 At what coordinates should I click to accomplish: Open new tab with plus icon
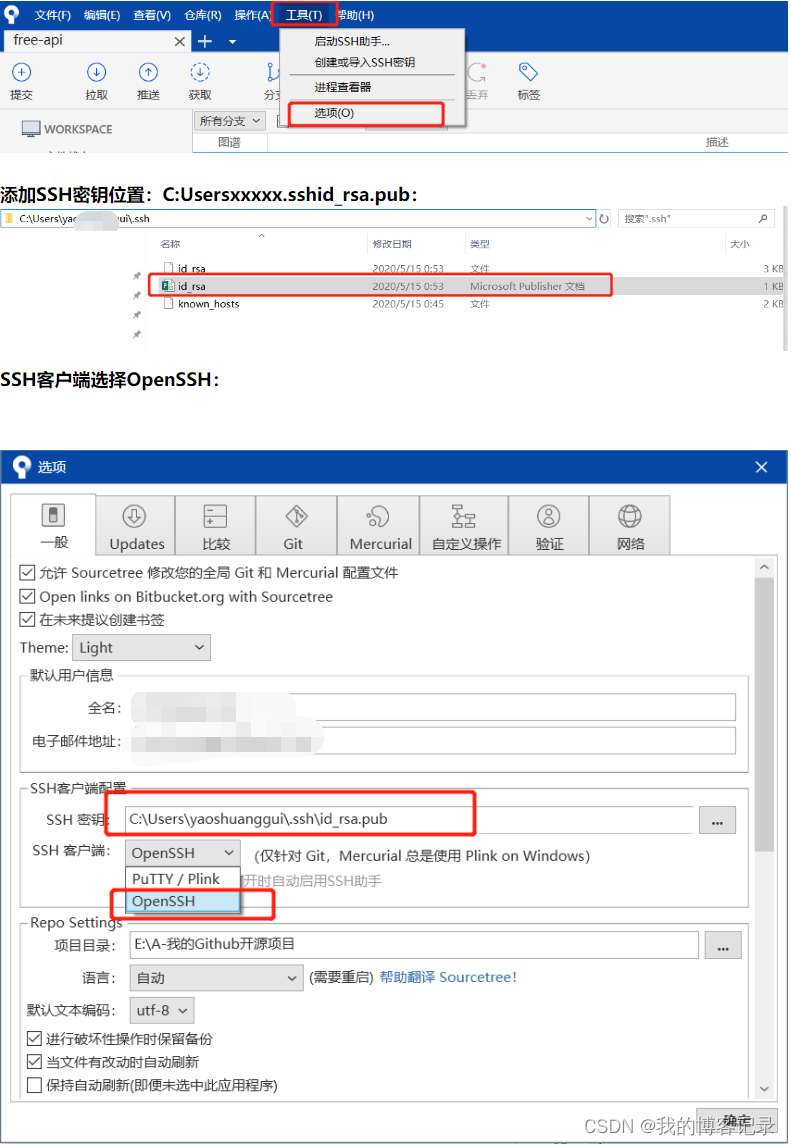205,41
